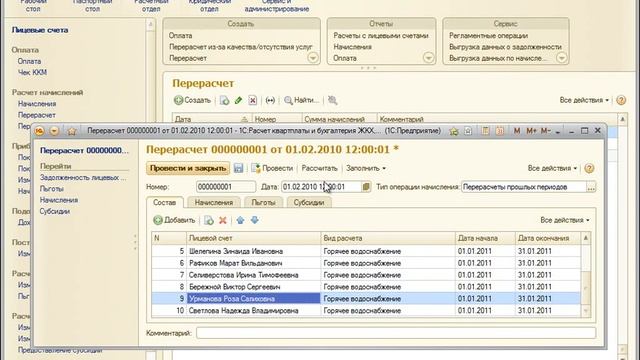Switch to the 'Состав' tab

(x=164, y=202)
